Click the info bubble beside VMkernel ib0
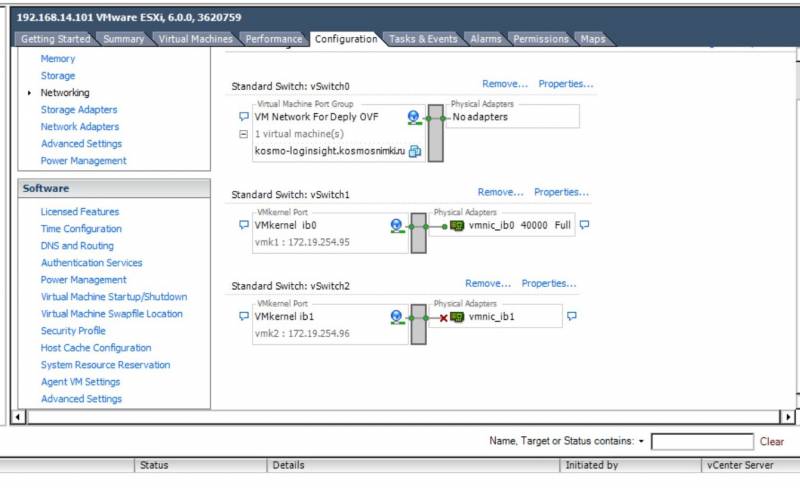The height and width of the screenshot is (488, 800). 244,225
